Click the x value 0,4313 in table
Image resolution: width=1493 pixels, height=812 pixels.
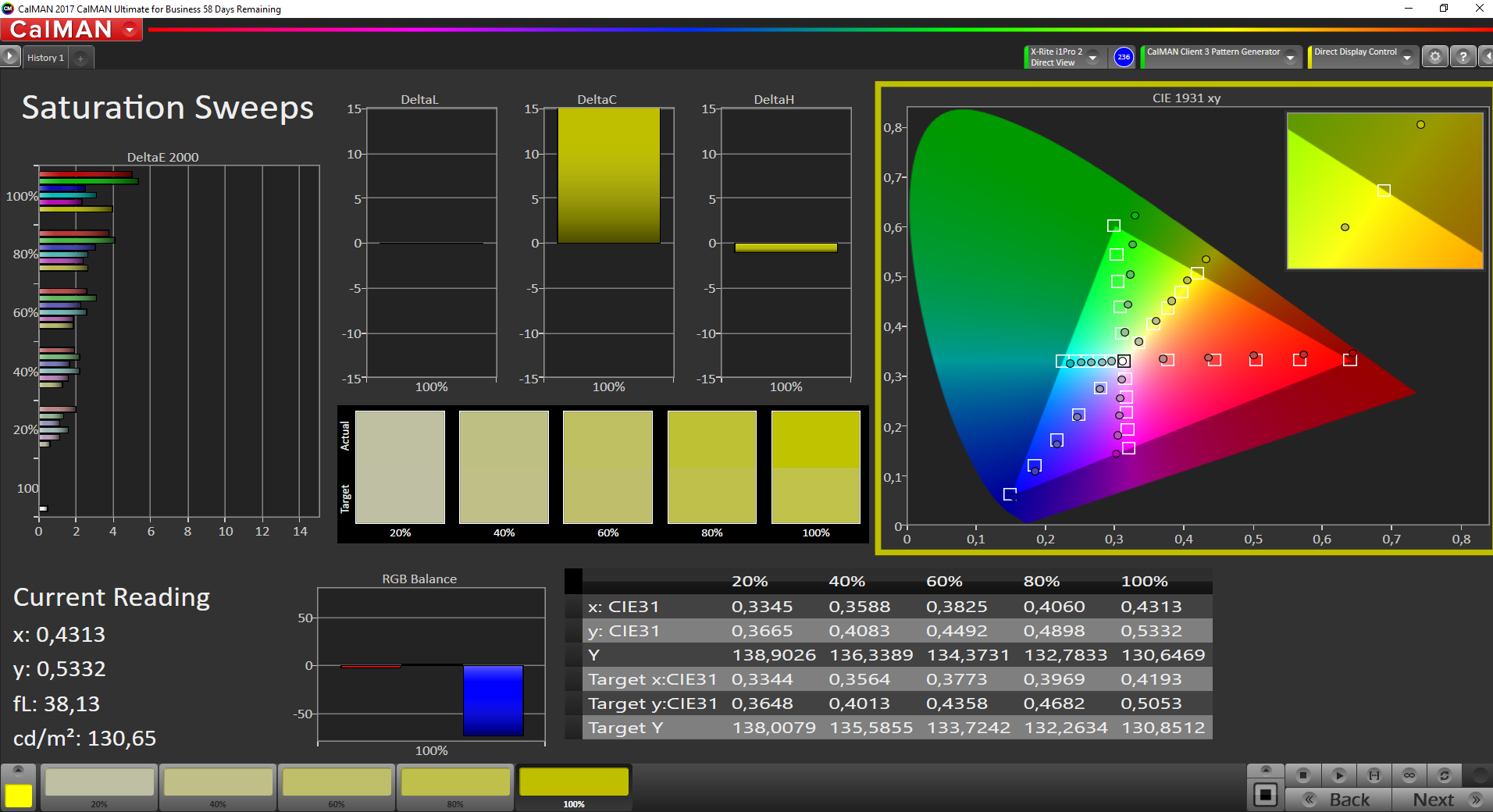[x=1151, y=607]
